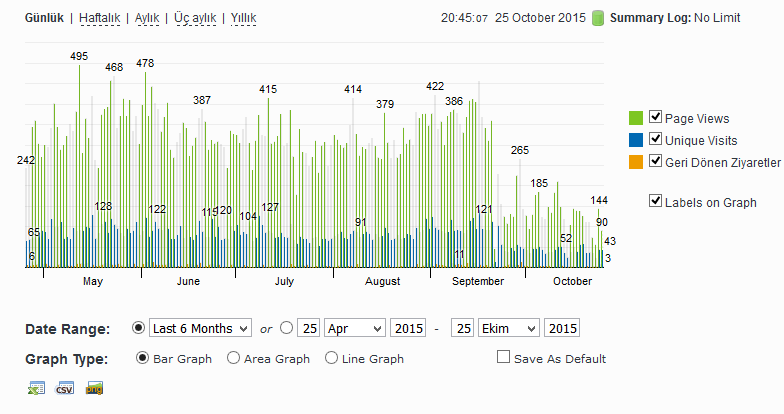Open the Ekim end month dropdown
Screen dimensions: 784x414
coord(509,328)
